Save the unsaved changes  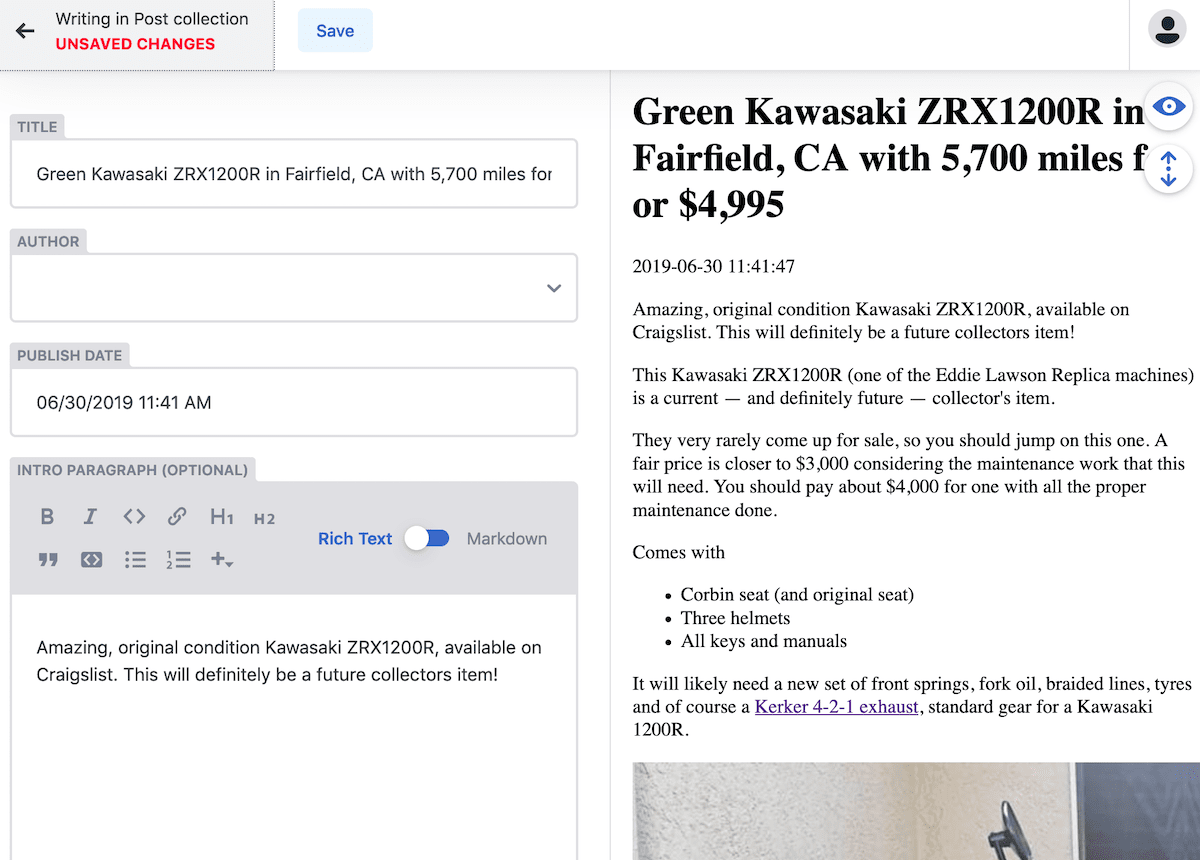[x=335, y=31]
